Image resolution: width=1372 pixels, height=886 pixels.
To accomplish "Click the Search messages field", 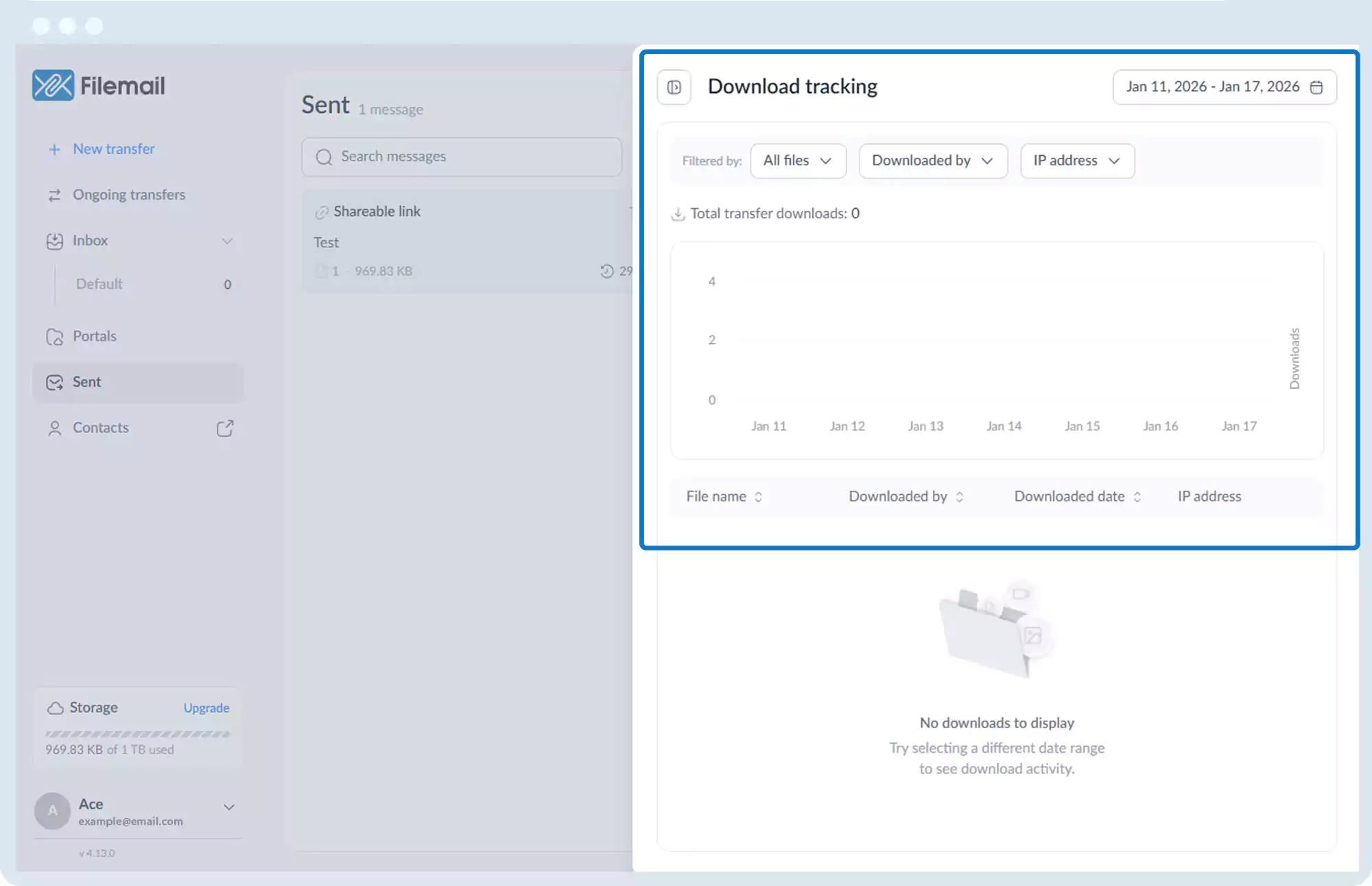I will click(x=462, y=156).
